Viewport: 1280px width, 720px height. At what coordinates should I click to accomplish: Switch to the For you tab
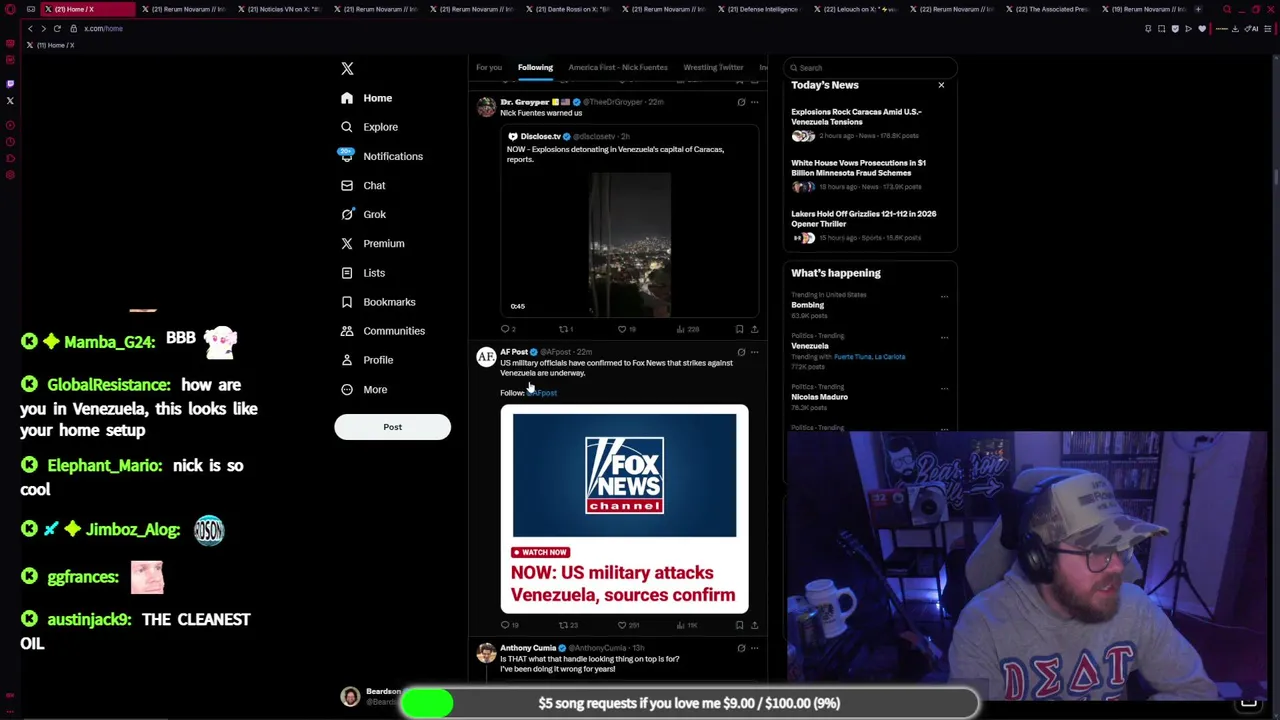(489, 67)
